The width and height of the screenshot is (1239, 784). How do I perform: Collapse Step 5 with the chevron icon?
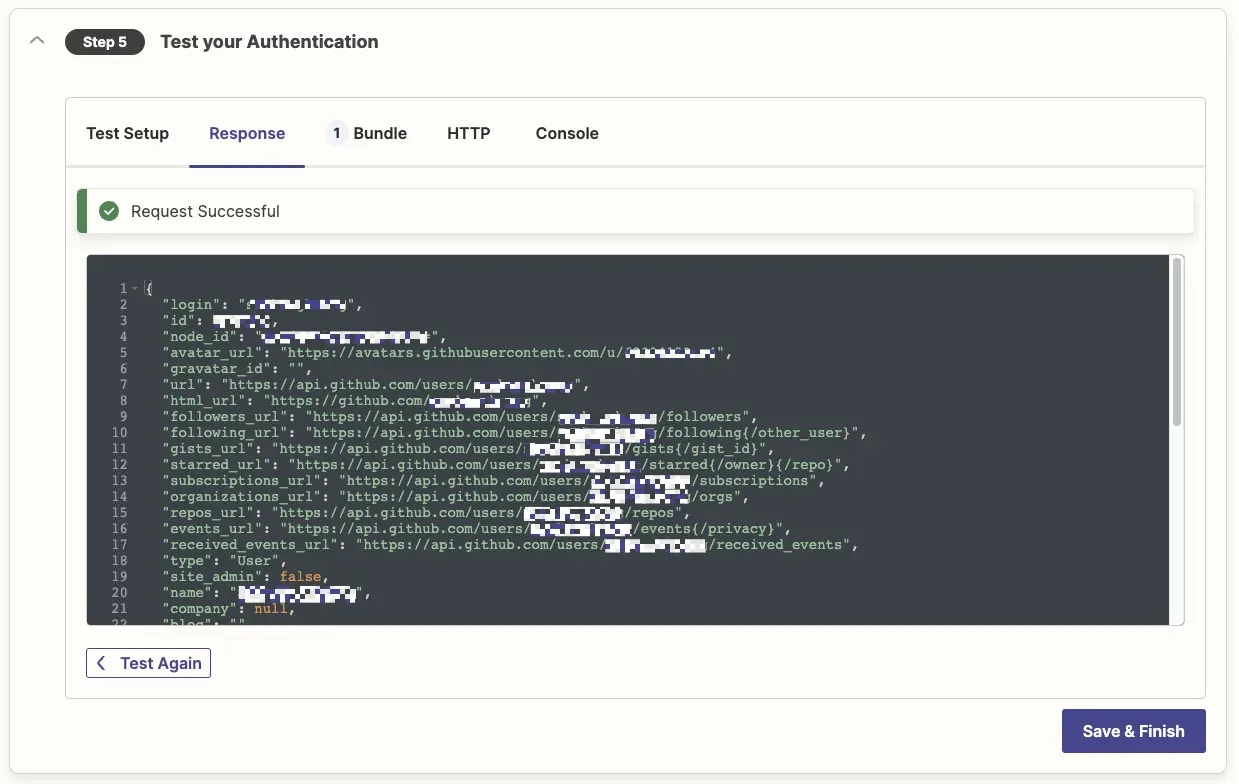coord(37,42)
